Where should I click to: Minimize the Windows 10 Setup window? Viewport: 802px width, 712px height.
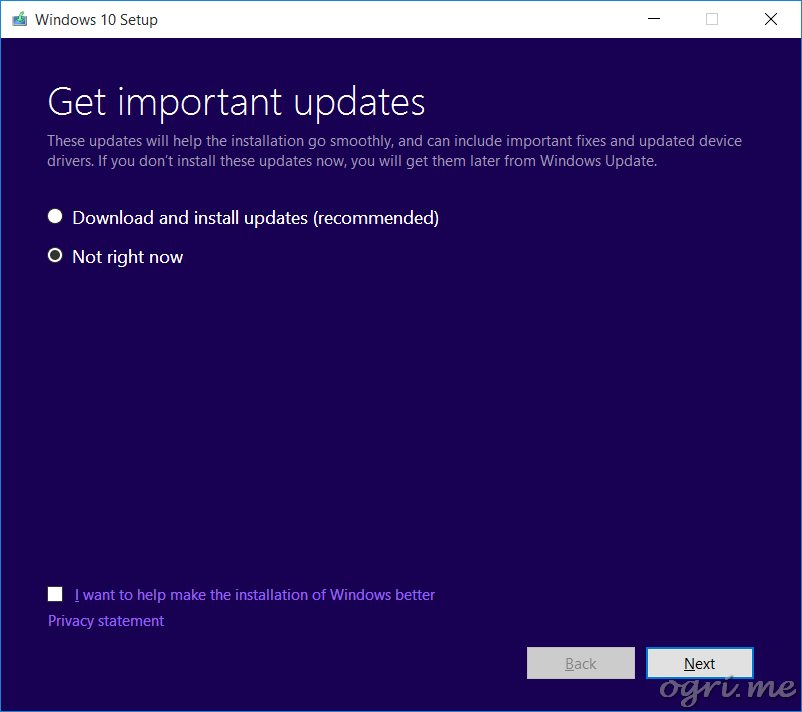pos(654,19)
